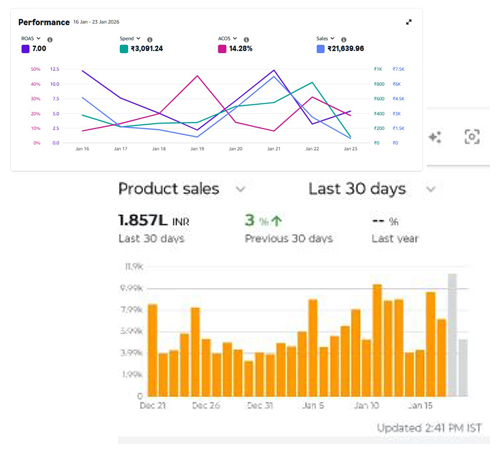This screenshot has width=500, height=450.
Task: Expand the Product sales dropdown
Action: tap(241, 189)
